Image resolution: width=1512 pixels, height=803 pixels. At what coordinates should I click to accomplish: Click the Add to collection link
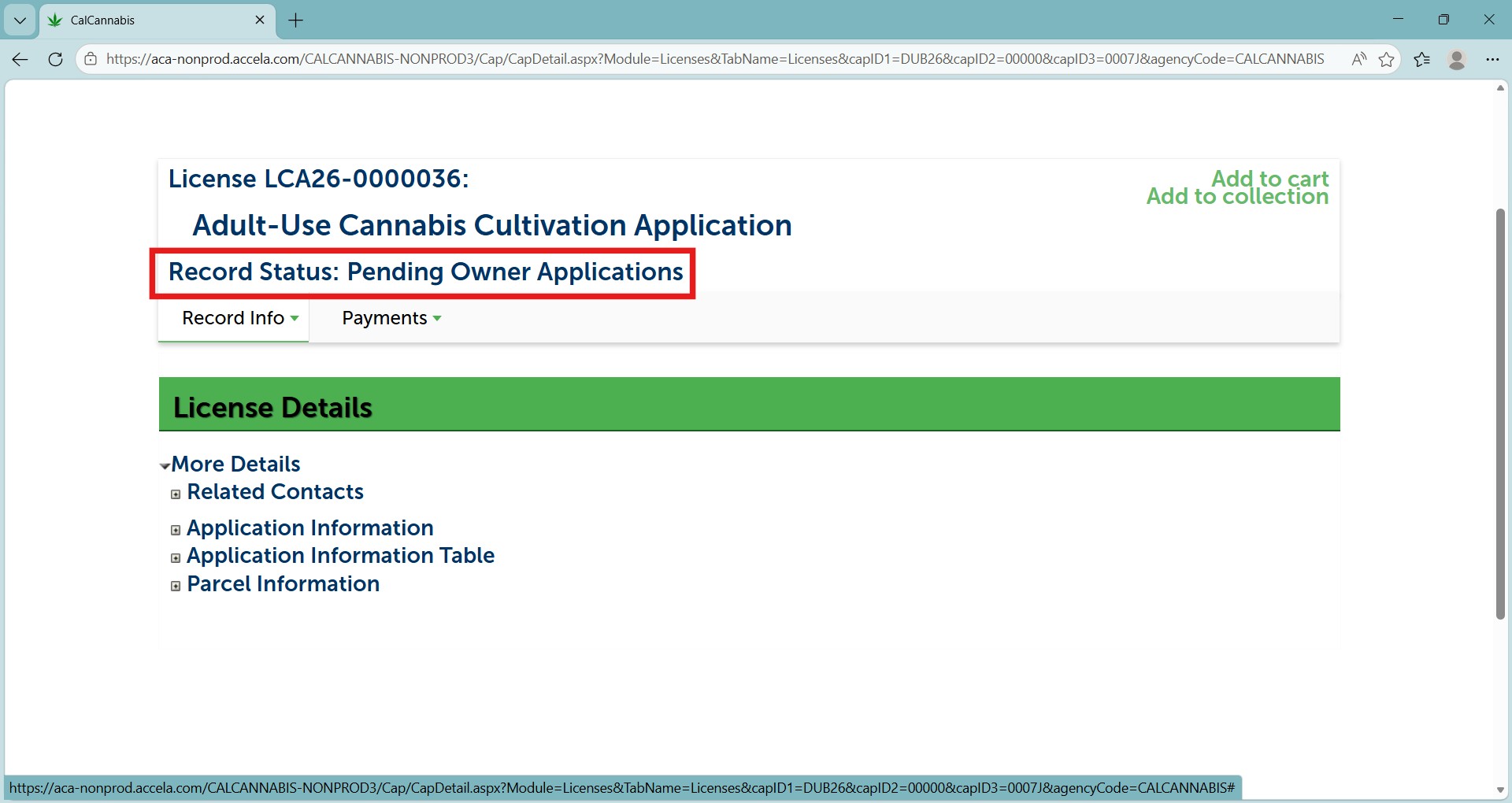pos(1237,197)
